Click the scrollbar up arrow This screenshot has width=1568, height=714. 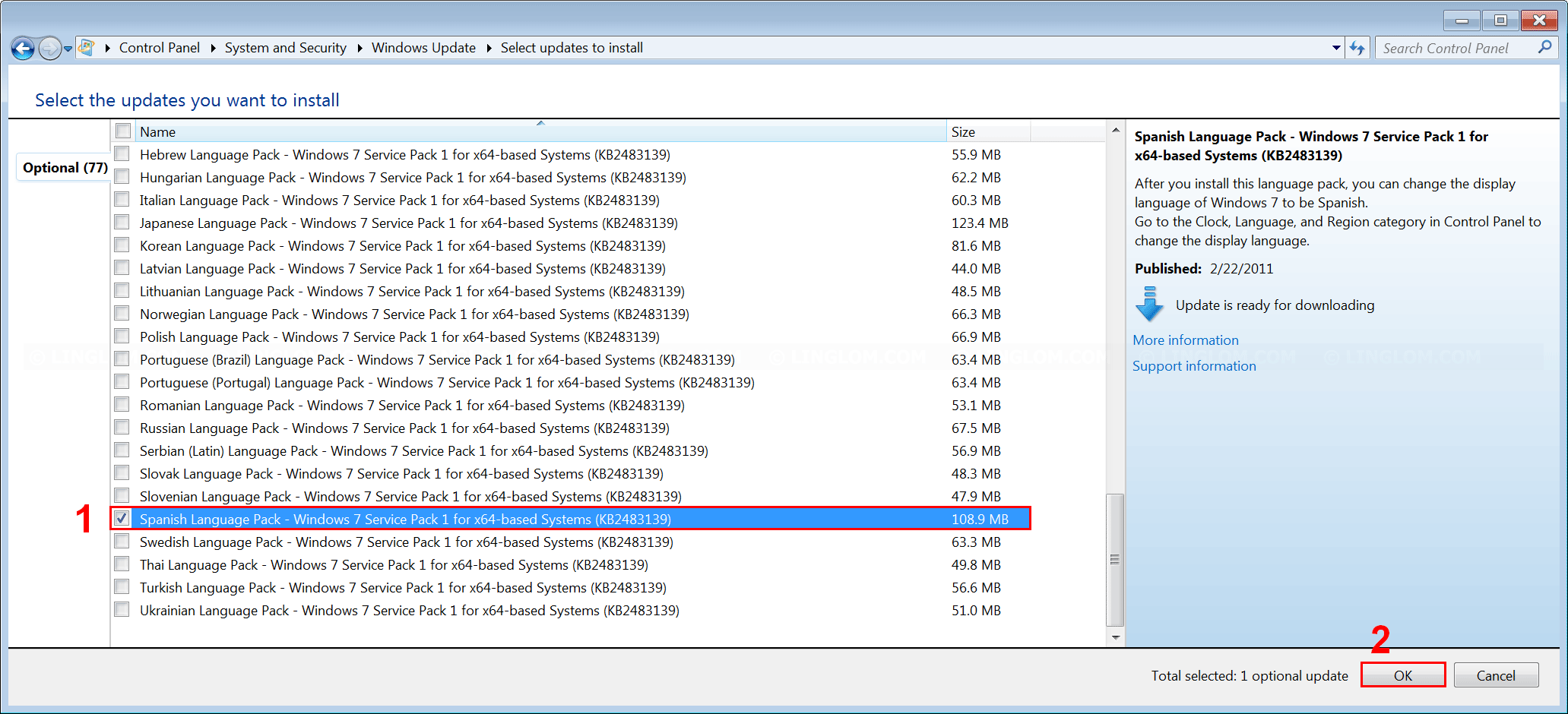tap(1115, 130)
